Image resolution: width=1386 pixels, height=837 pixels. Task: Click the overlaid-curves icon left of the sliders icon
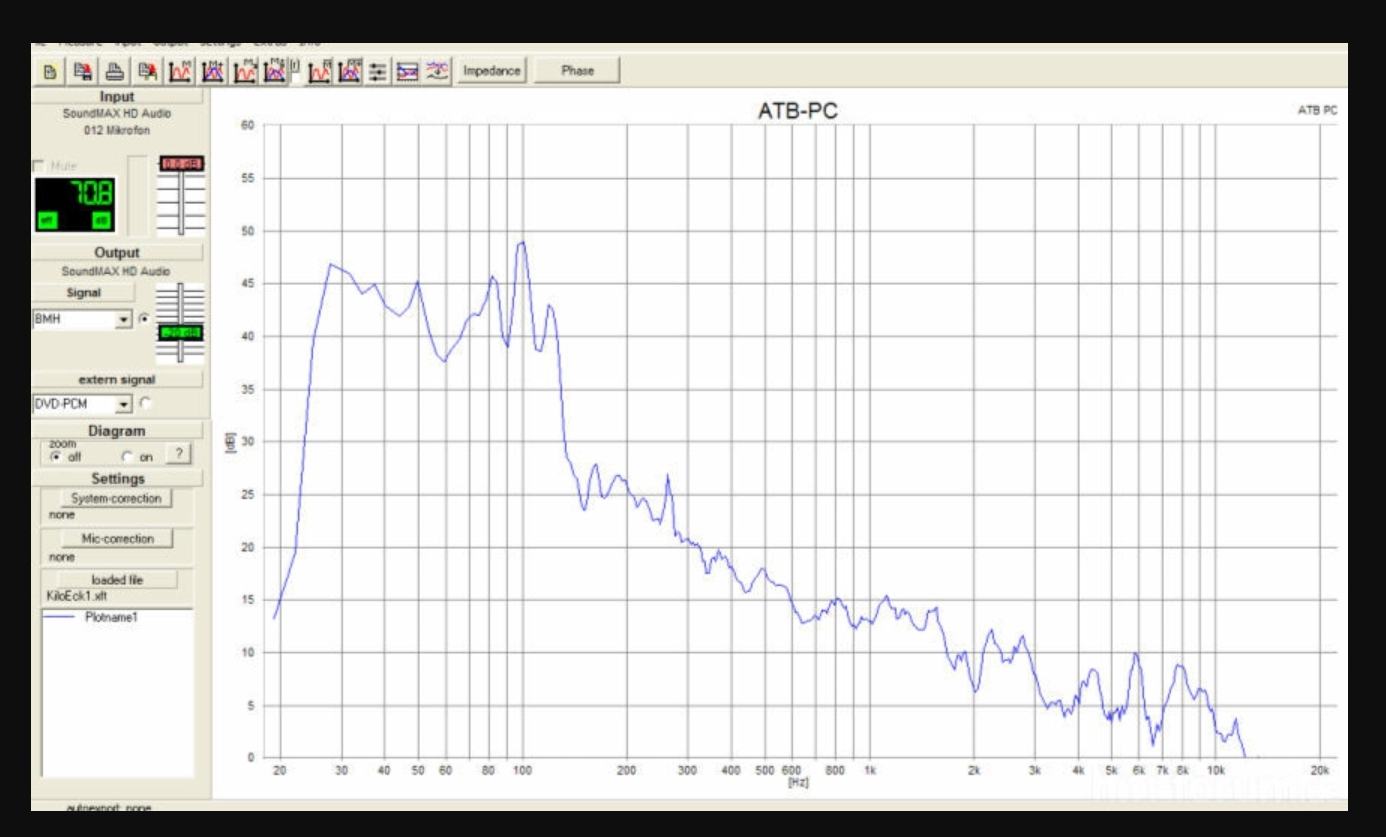(x=349, y=71)
